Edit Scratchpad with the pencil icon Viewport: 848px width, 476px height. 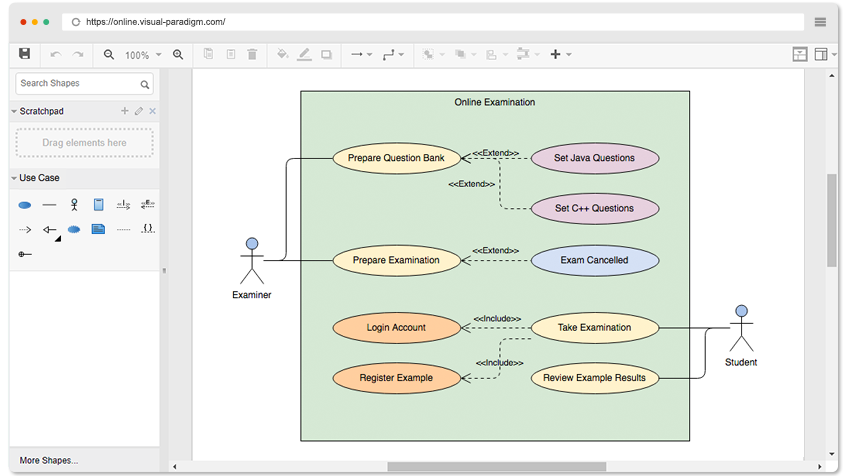click(139, 110)
